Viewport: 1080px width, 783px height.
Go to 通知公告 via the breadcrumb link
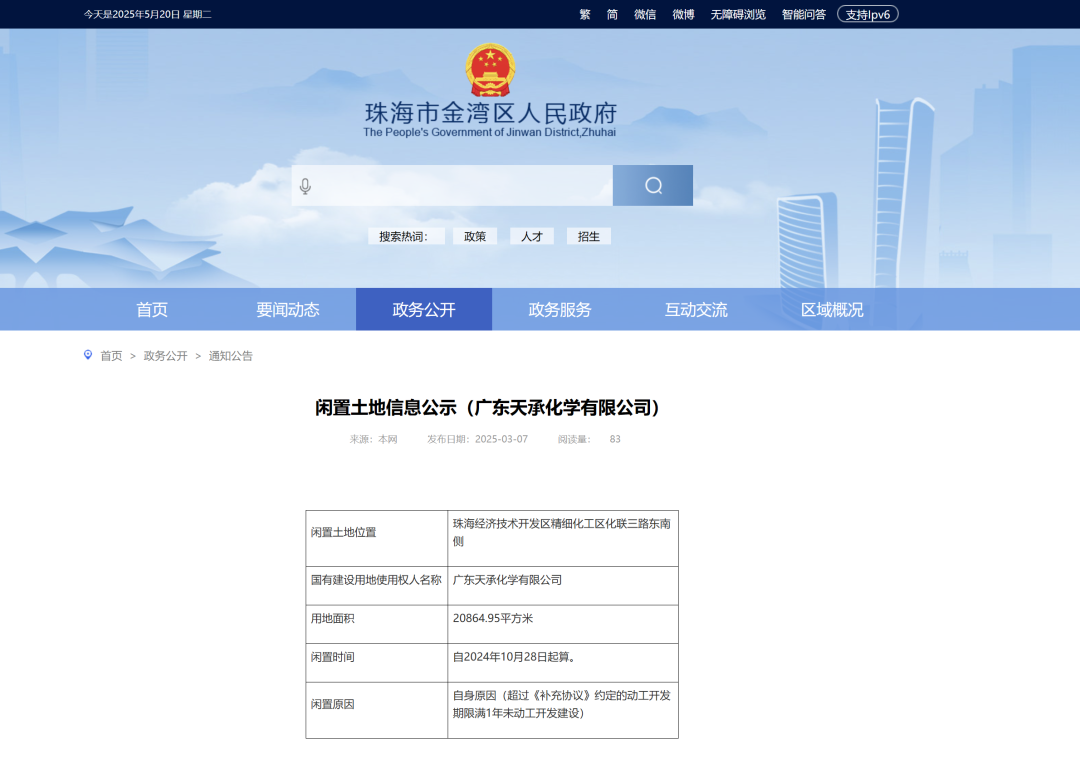(x=232, y=356)
